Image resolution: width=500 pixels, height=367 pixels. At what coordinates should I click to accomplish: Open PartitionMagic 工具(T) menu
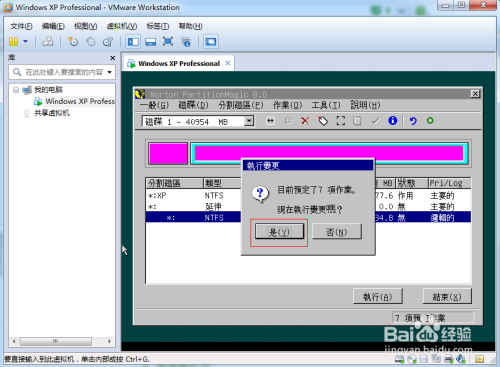[x=326, y=105]
